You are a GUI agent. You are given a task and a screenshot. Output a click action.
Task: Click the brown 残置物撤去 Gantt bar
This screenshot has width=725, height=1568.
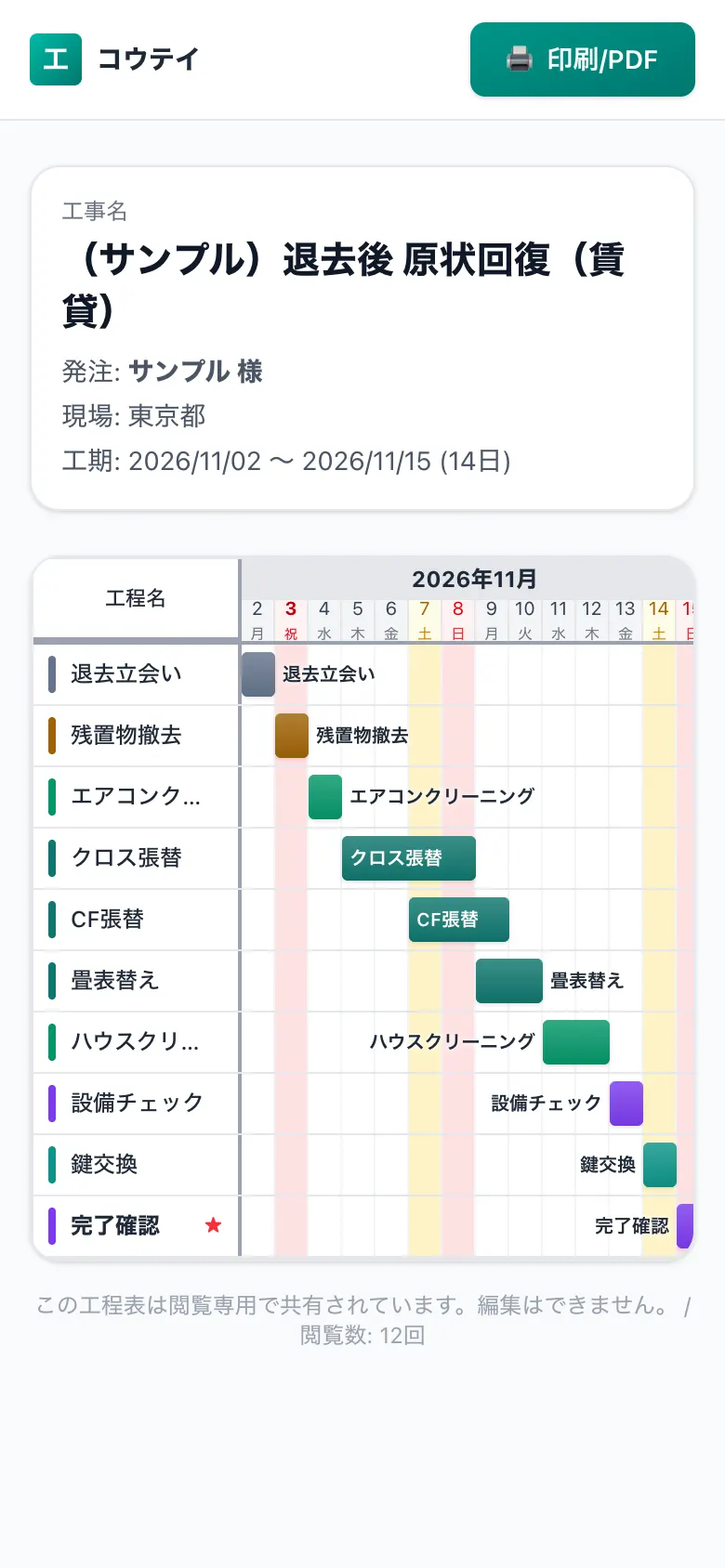pyautogui.click(x=292, y=736)
